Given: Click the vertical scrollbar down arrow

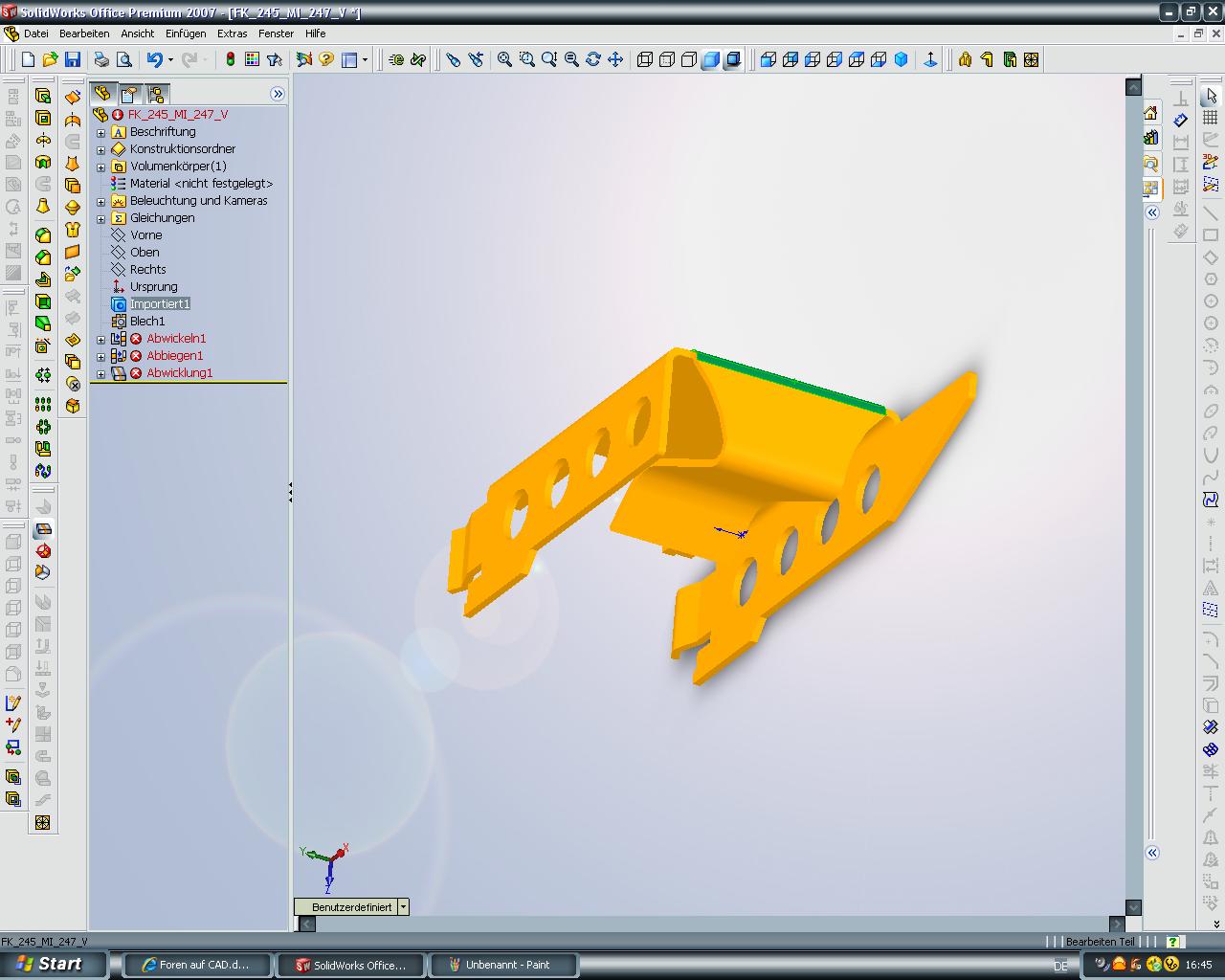Looking at the screenshot, I should click(1133, 906).
